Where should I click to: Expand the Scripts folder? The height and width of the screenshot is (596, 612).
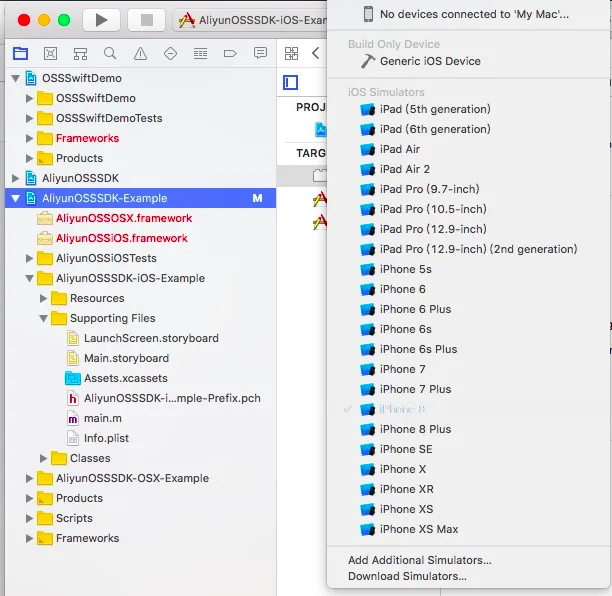click(29, 518)
